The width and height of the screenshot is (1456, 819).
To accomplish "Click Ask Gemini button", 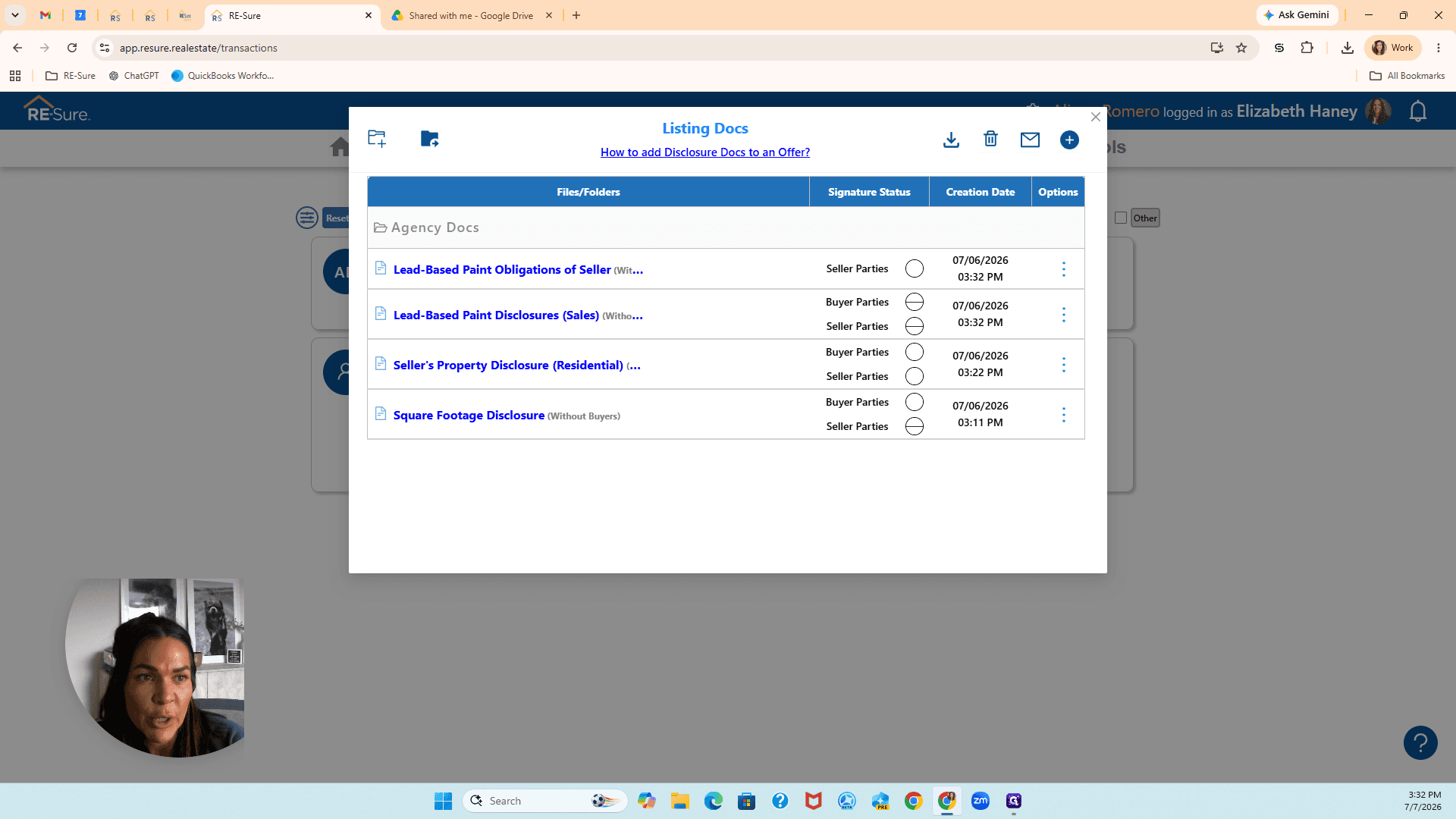I will (1297, 15).
